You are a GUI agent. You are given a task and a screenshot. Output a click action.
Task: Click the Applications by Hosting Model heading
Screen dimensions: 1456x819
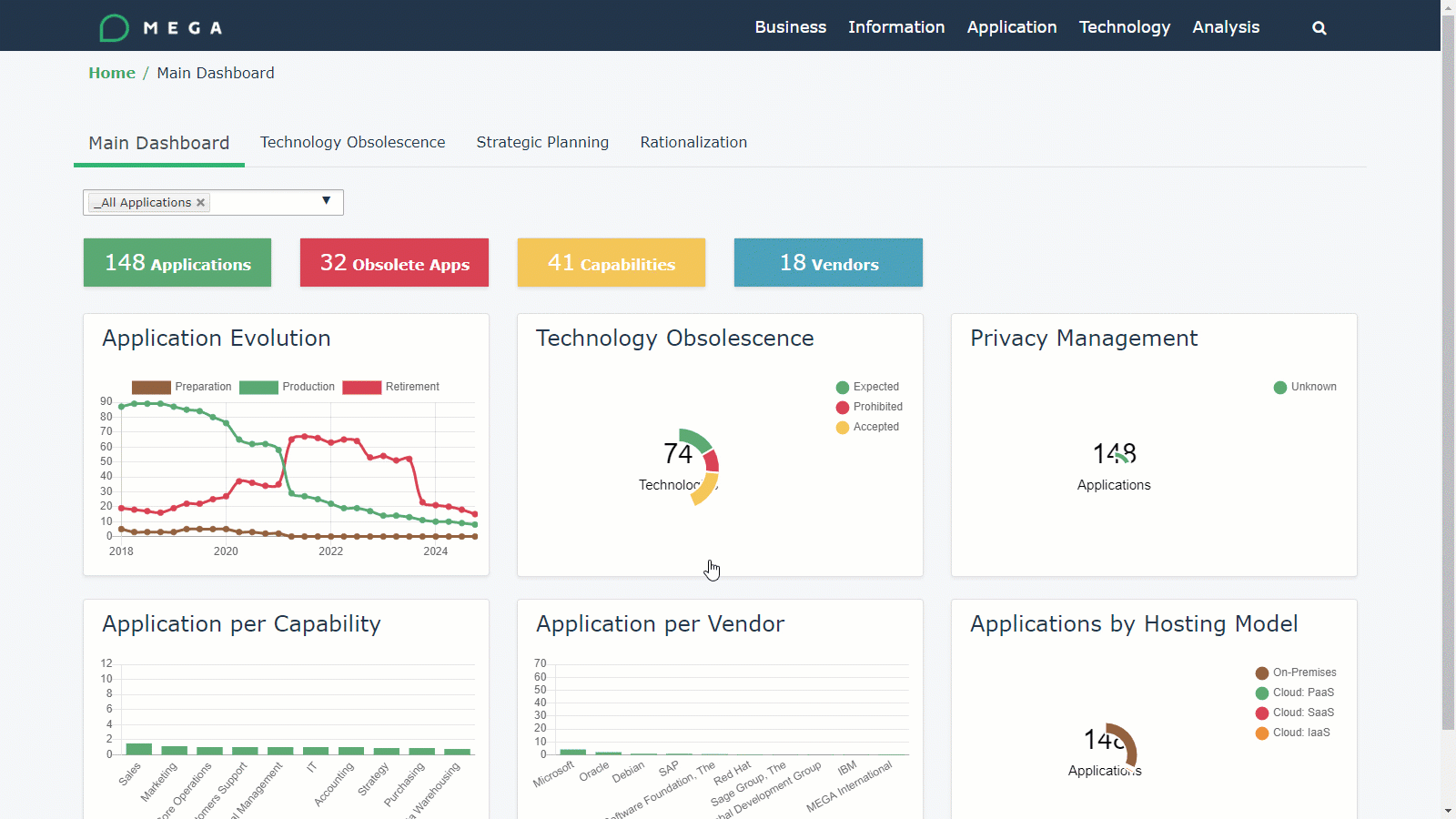[1134, 624]
